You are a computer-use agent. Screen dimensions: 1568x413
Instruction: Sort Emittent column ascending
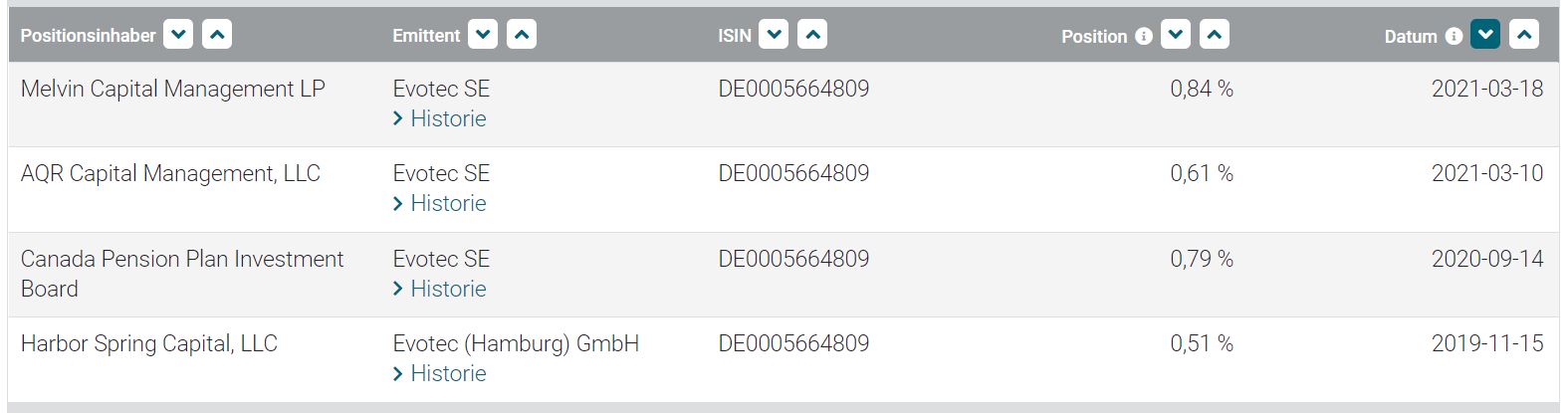522,35
